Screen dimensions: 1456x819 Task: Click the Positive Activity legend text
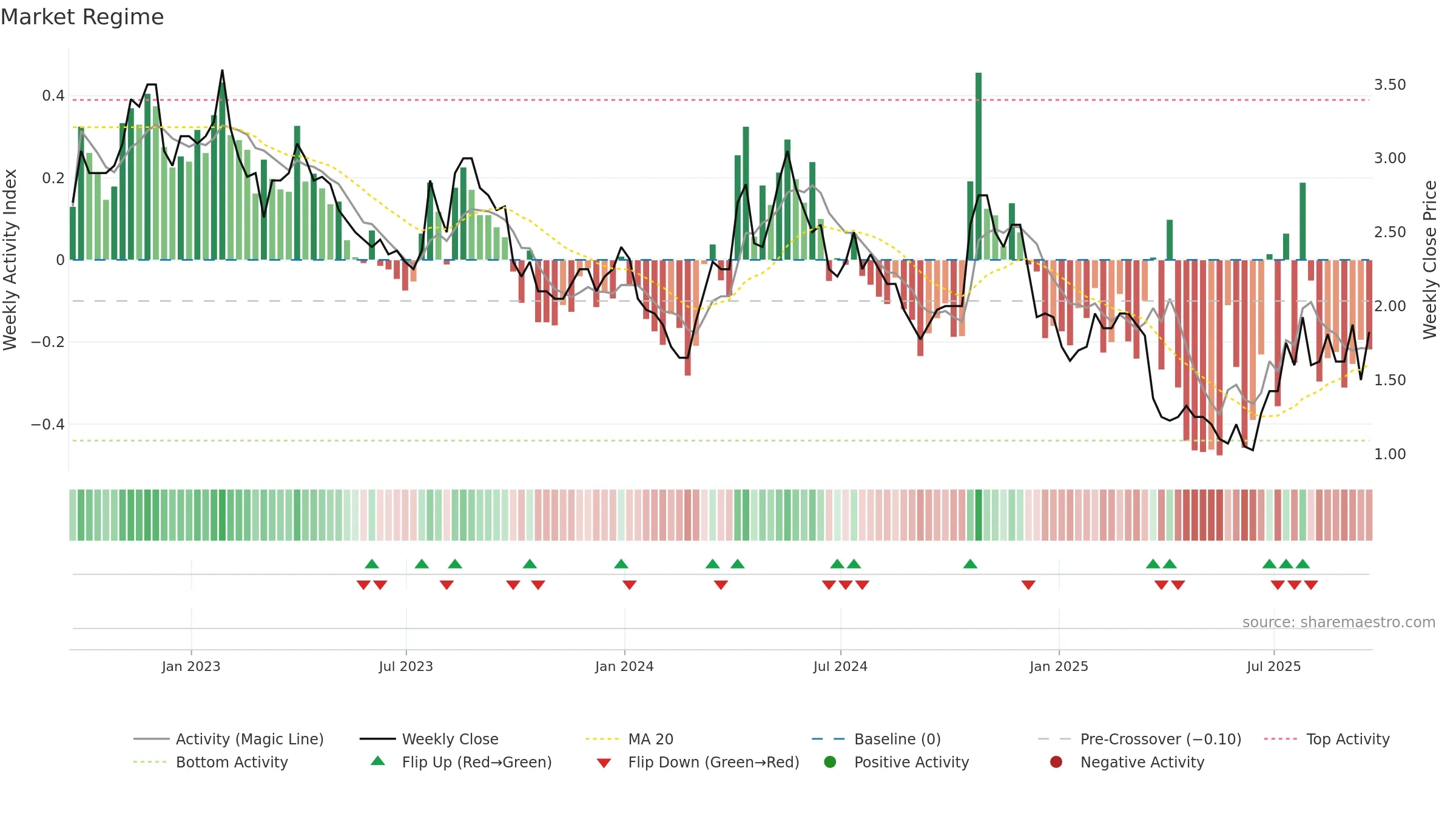[912, 762]
